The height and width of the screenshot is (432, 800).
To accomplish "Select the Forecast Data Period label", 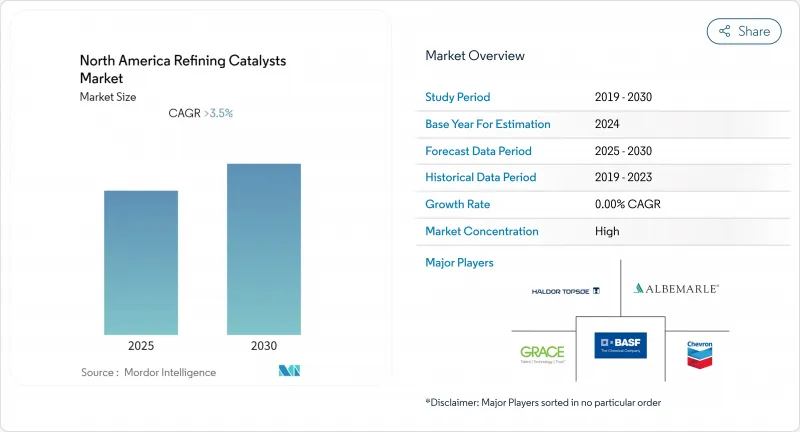I will pyautogui.click(x=479, y=151).
